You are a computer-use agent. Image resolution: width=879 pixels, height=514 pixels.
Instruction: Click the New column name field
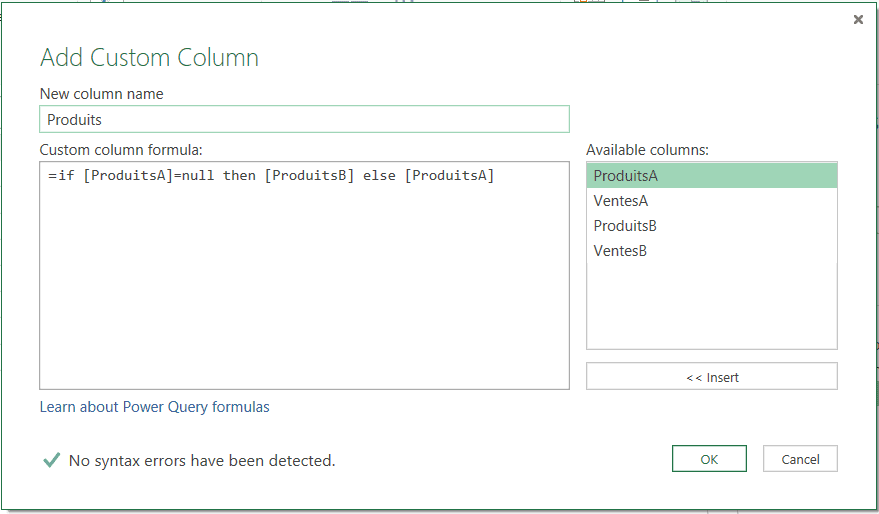pyautogui.click(x=304, y=119)
